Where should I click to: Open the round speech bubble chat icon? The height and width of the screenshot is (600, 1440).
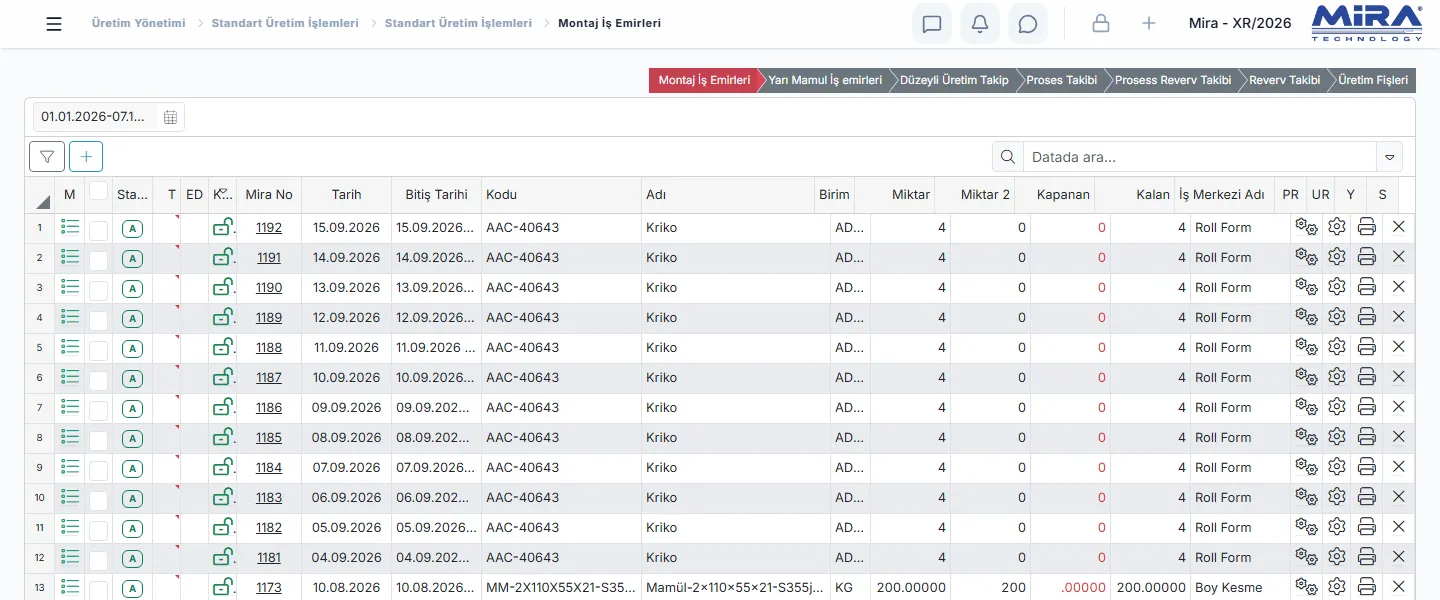coord(1028,24)
